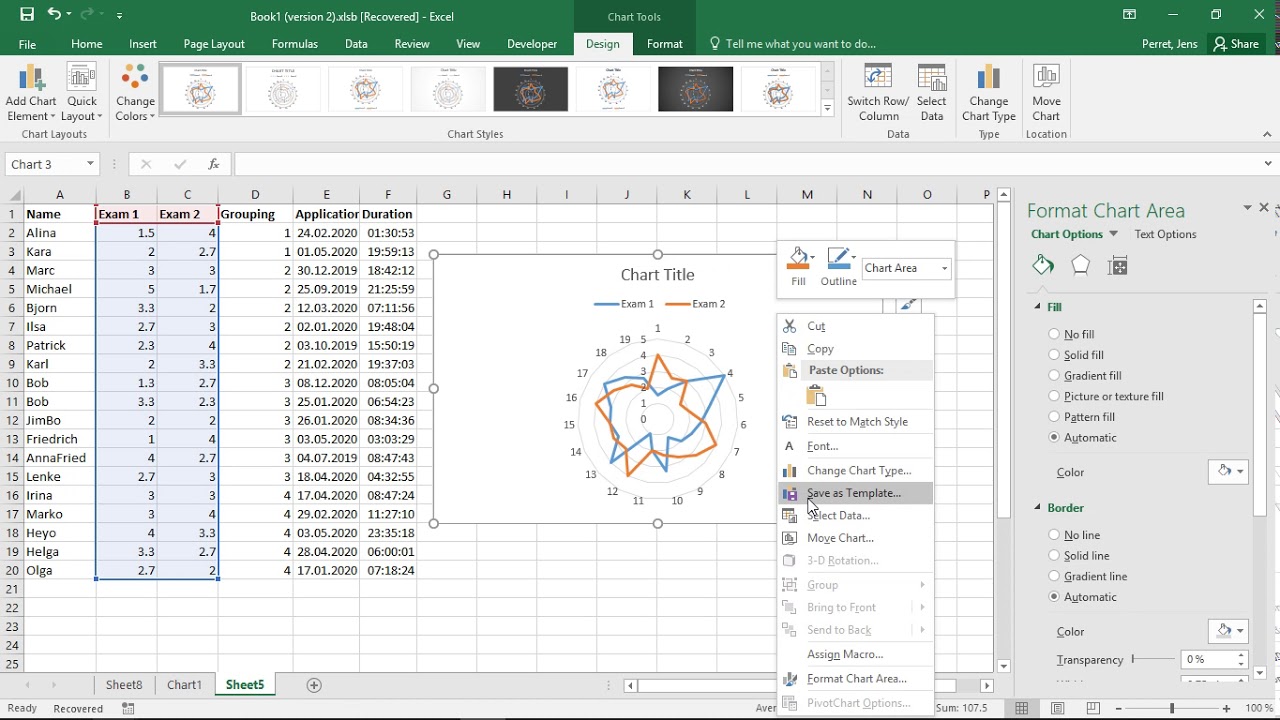Click the paste clipboard icon under Paste Options
Viewport: 1280px width, 720px height.
point(816,396)
